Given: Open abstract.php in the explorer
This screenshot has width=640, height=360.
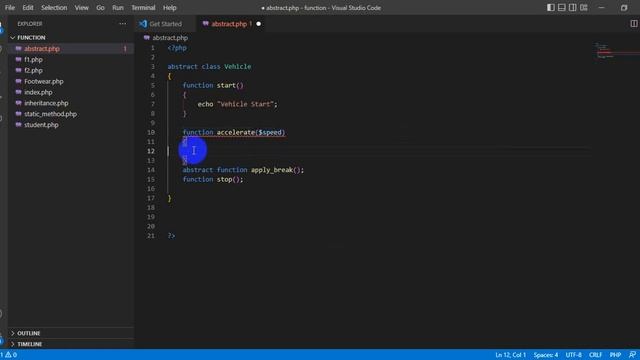Looking at the screenshot, I should [x=42, y=49].
